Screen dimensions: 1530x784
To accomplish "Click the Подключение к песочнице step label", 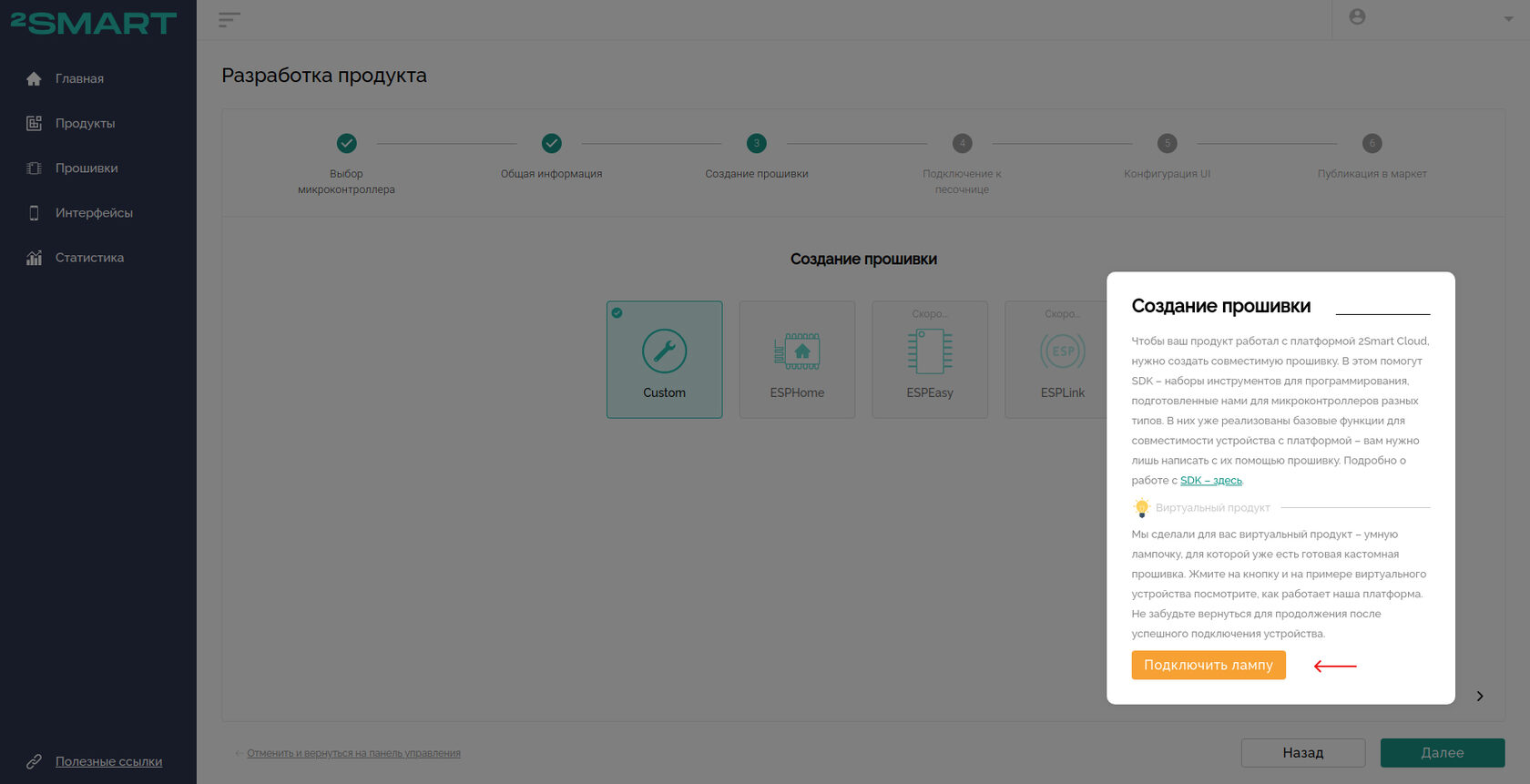I will click(962, 181).
